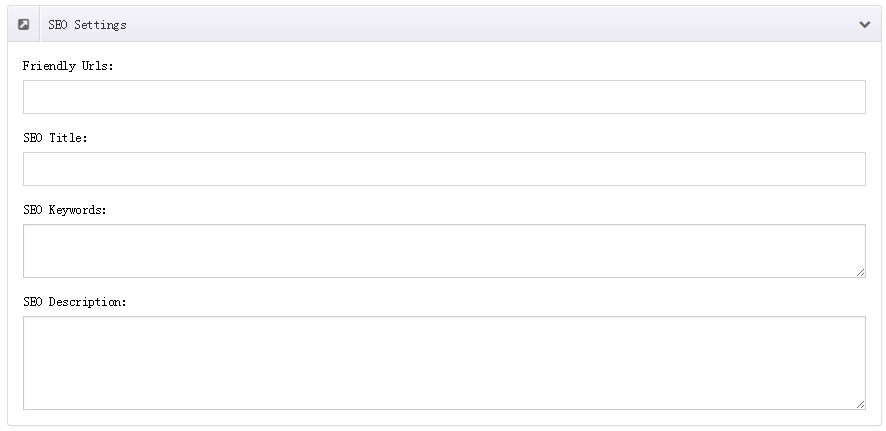Click the SEO Description label text

75,302
